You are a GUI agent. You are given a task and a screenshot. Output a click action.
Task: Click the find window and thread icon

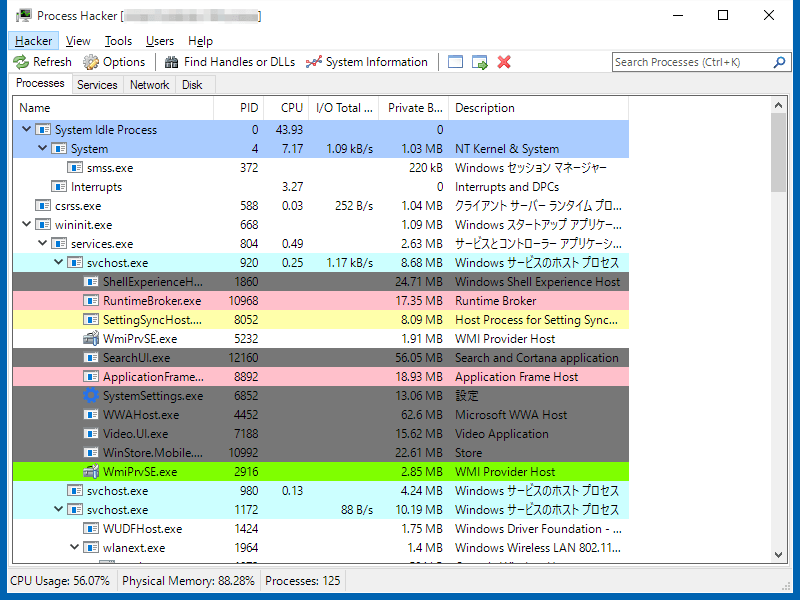click(x=480, y=62)
